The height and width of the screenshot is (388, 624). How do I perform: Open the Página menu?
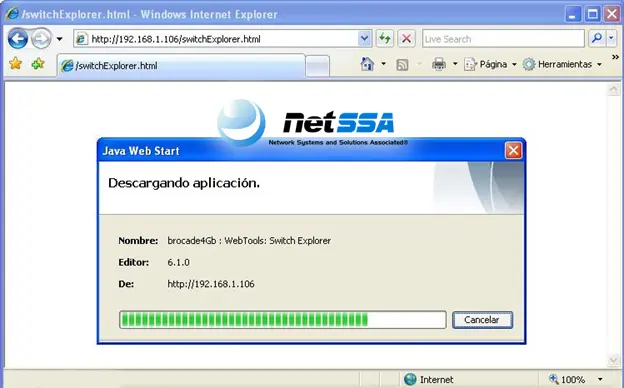490,64
